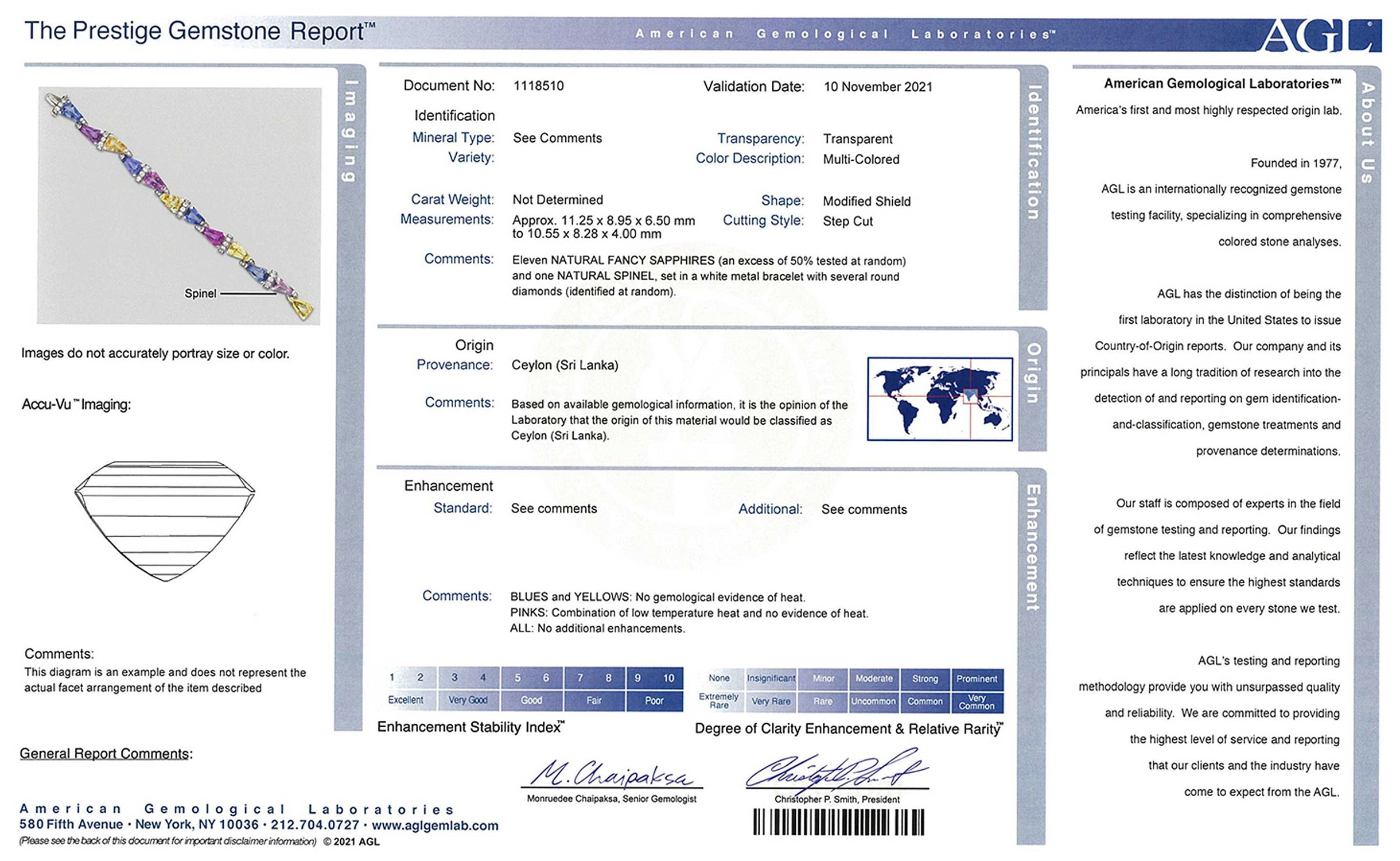
Task: Click the document number 1118510
Action: click(x=538, y=86)
